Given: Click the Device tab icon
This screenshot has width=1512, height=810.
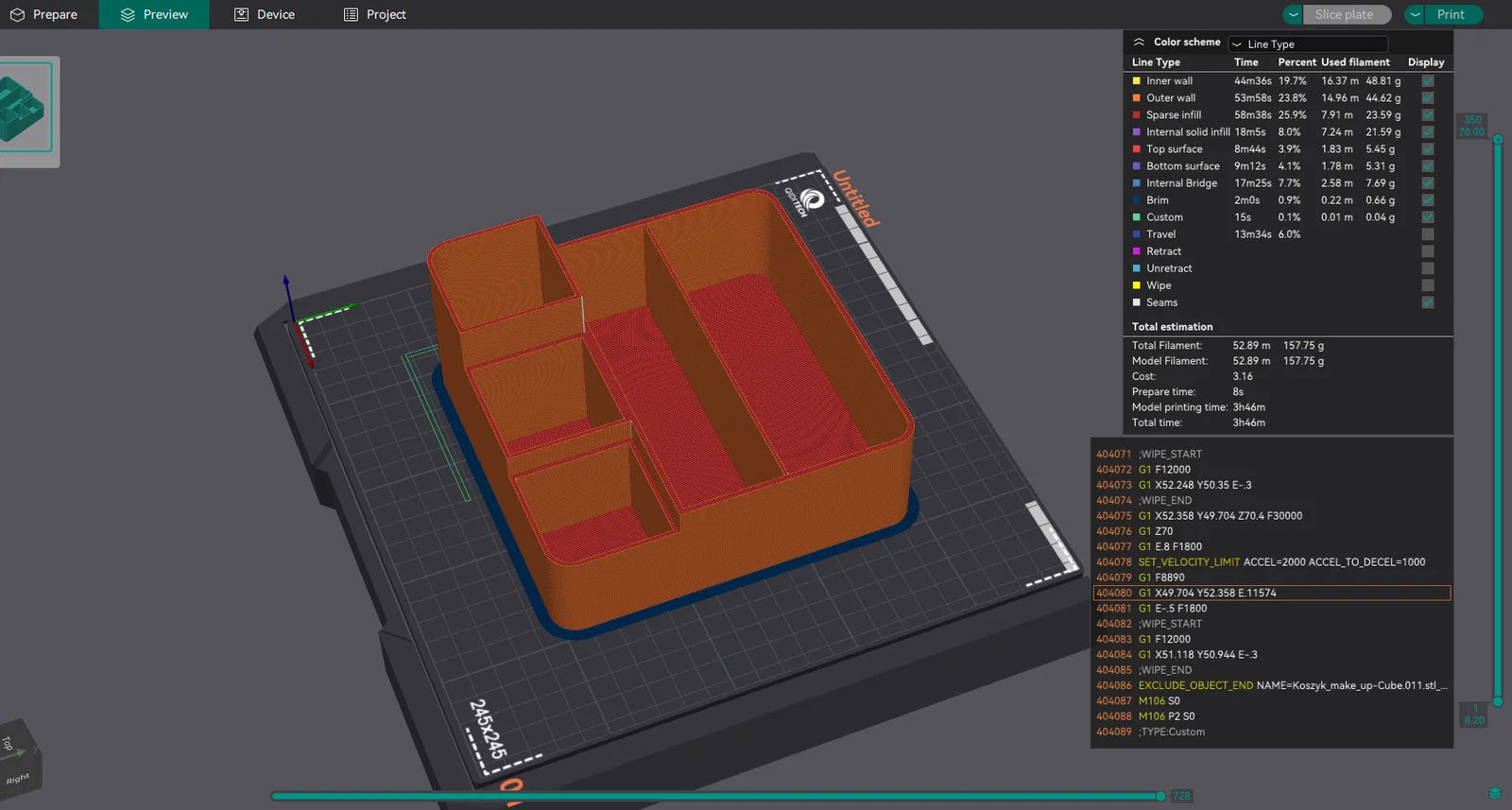Looking at the screenshot, I should point(241,14).
